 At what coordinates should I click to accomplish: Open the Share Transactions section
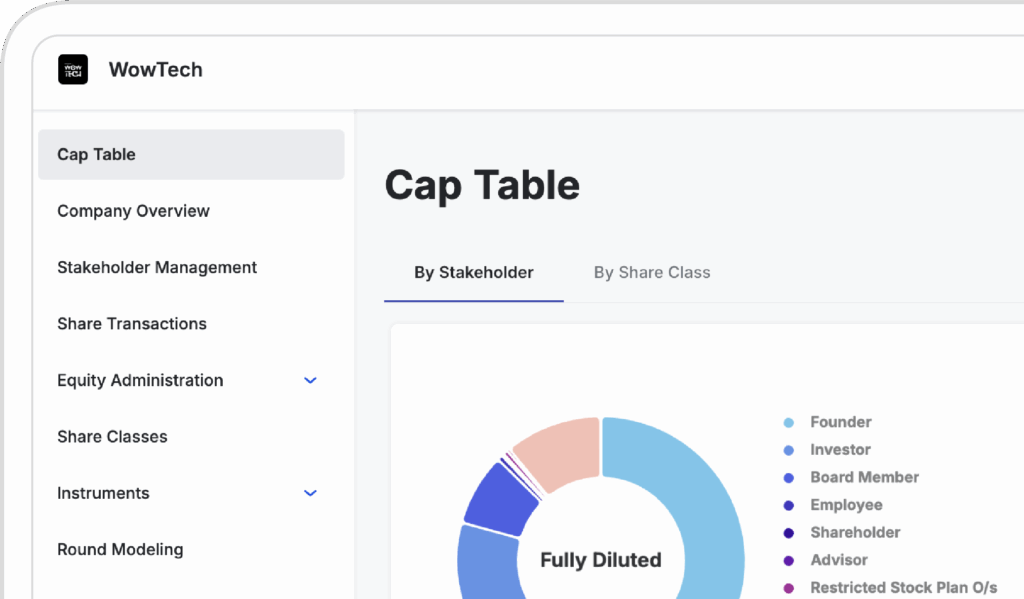(x=131, y=323)
